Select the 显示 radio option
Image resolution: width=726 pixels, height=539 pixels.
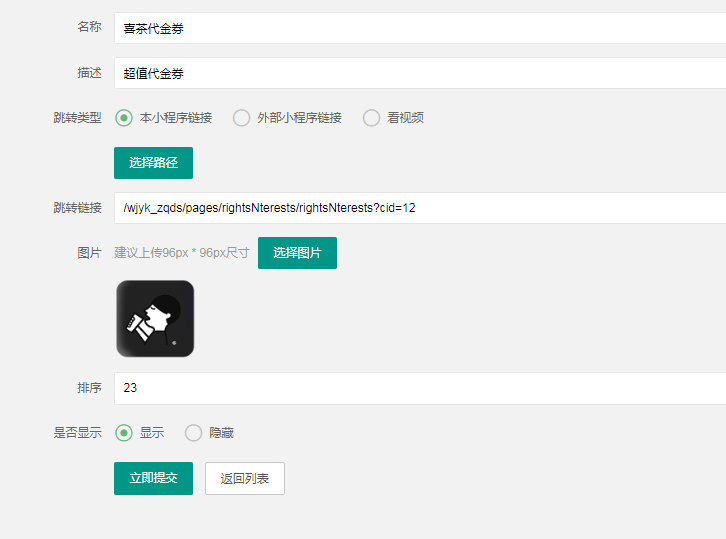[x=139, y=433]
